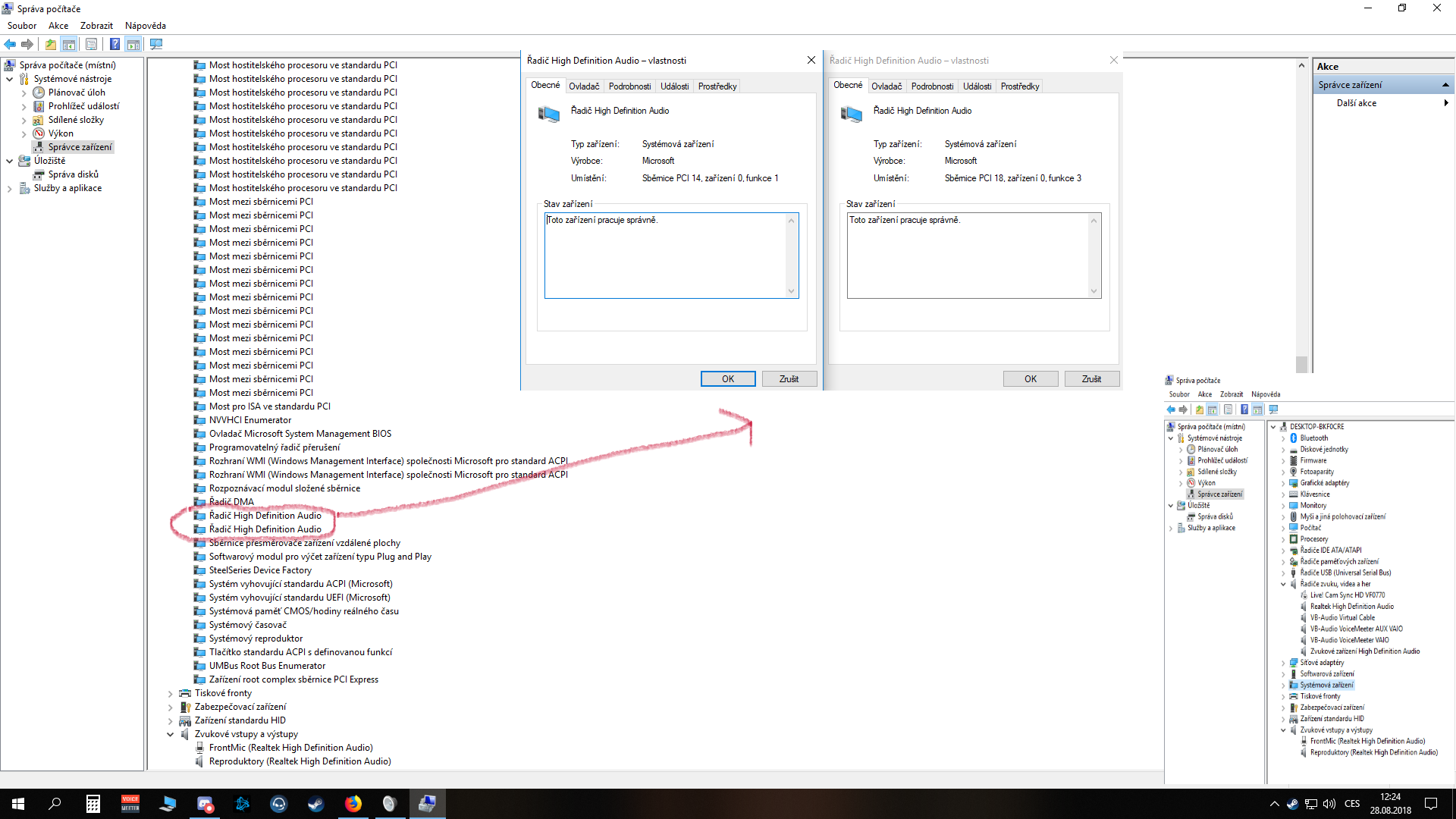Click the Up one level folder icon
This screenshot has width=1456, height=819.
(x=50, y=44)
